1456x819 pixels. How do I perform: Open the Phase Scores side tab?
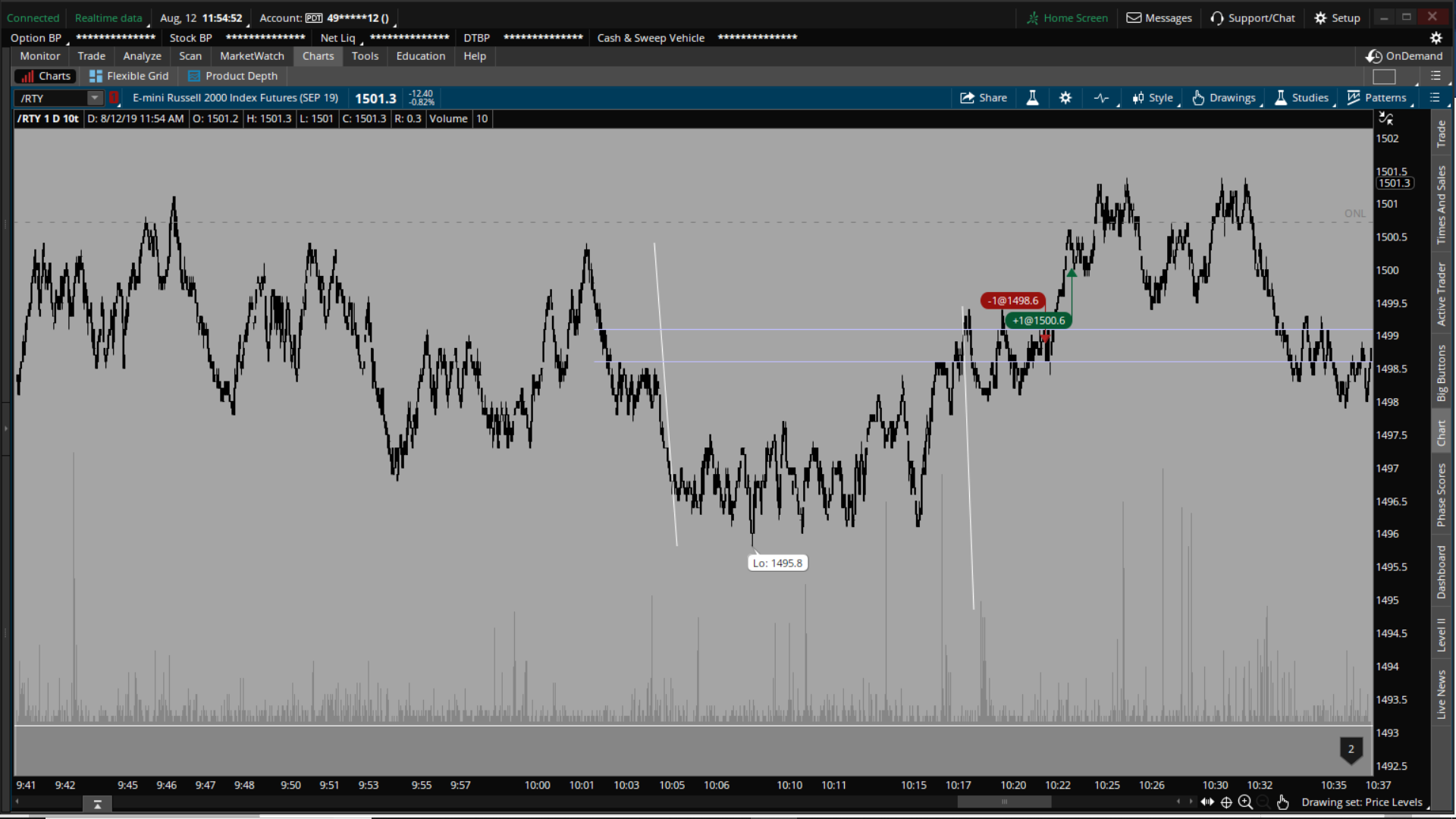(1441, 495)
